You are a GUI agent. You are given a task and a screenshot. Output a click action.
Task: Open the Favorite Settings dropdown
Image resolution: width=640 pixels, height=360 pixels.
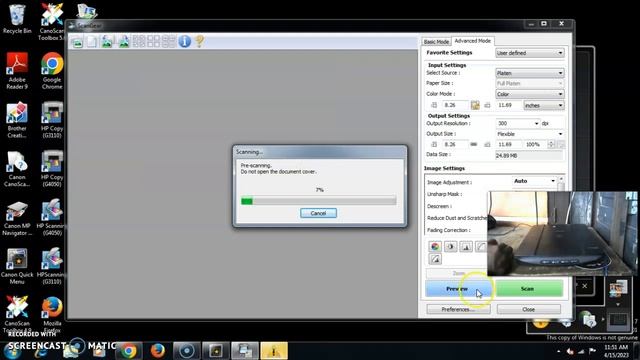coord(530,53)
